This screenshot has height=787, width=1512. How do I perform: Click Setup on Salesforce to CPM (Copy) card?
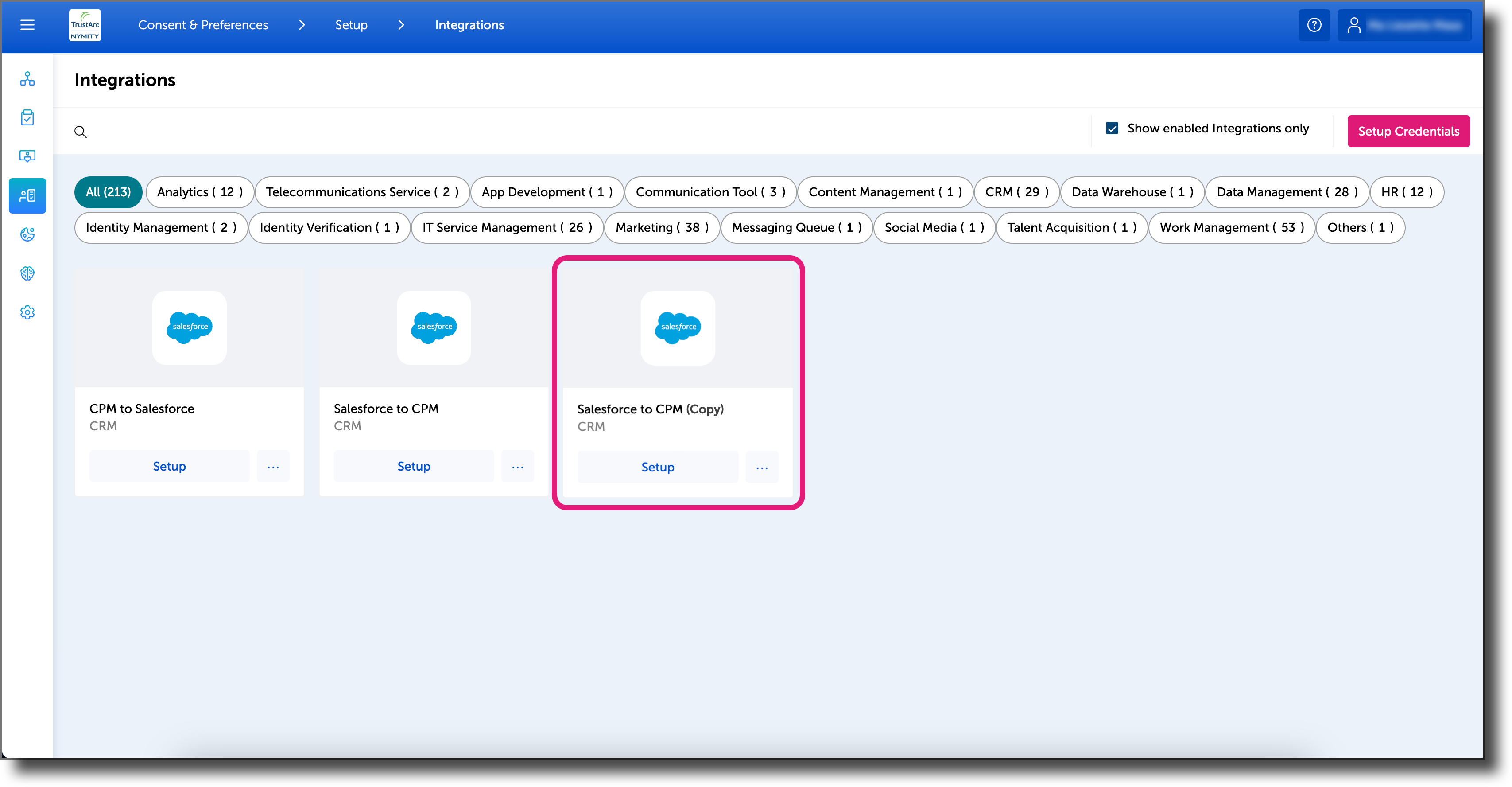[657, 468]
